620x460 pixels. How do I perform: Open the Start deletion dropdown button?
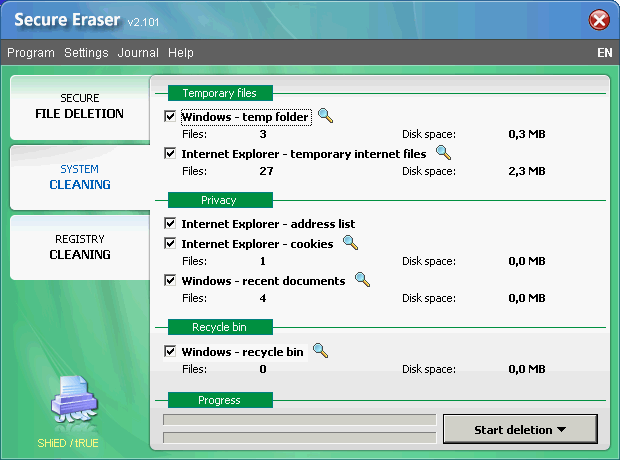click(x=520, y=429)
